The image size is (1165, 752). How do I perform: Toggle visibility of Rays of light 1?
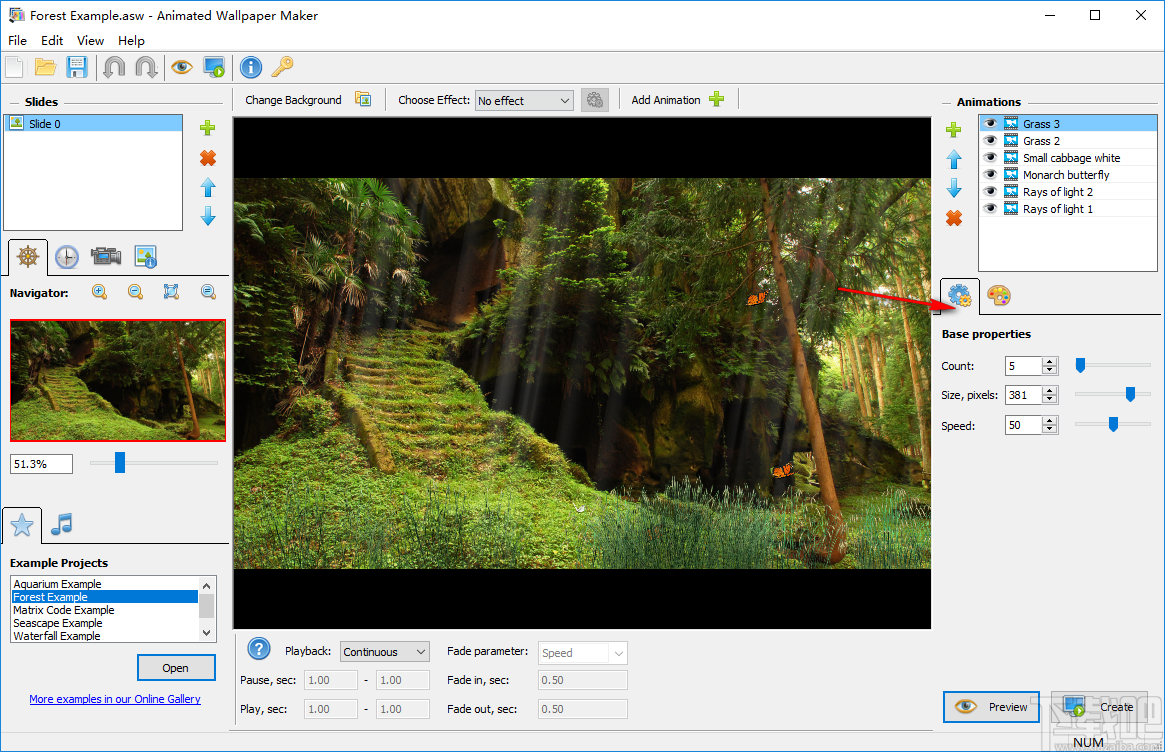pyautogui.click(x=990, y=209)
